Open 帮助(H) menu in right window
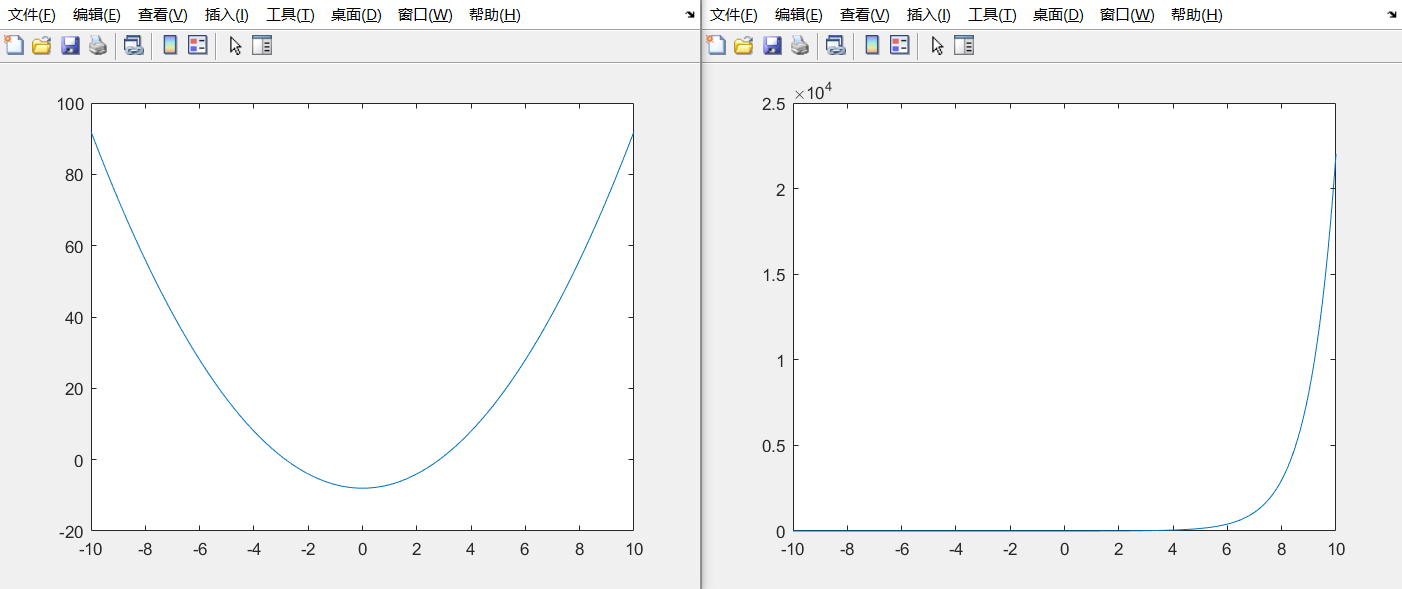Image resolution: width=1402 pixels, height=589 pixels. [x=1196, y=15]
